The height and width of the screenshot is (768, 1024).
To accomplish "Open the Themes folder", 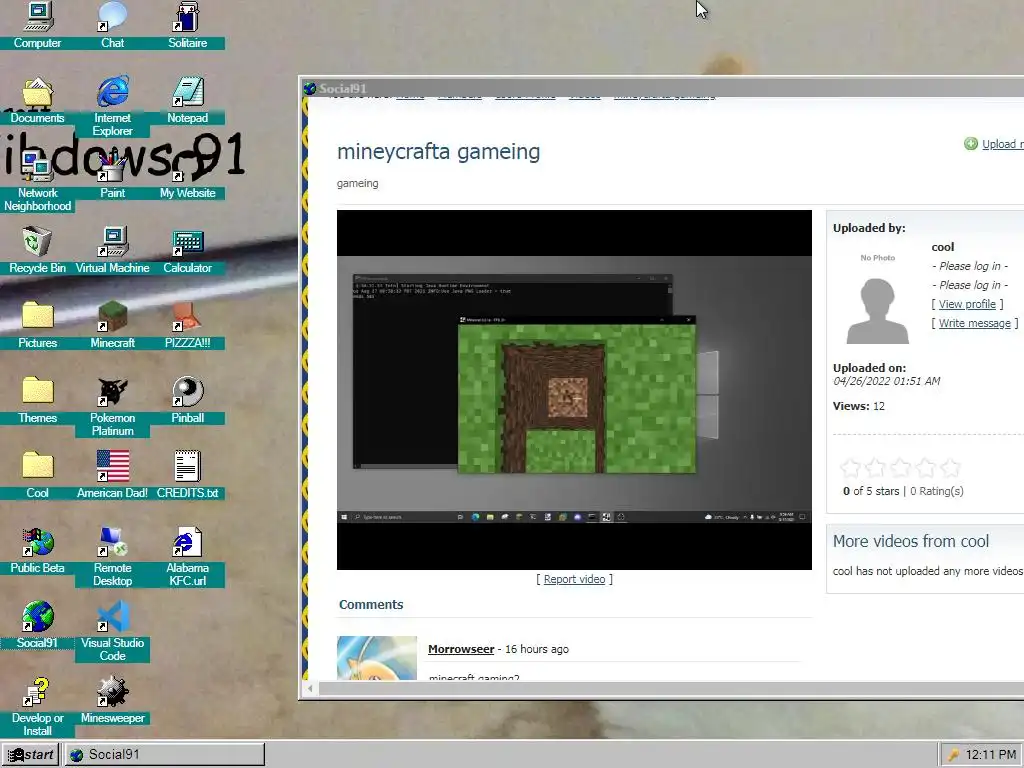I will [x=37, y=400].
